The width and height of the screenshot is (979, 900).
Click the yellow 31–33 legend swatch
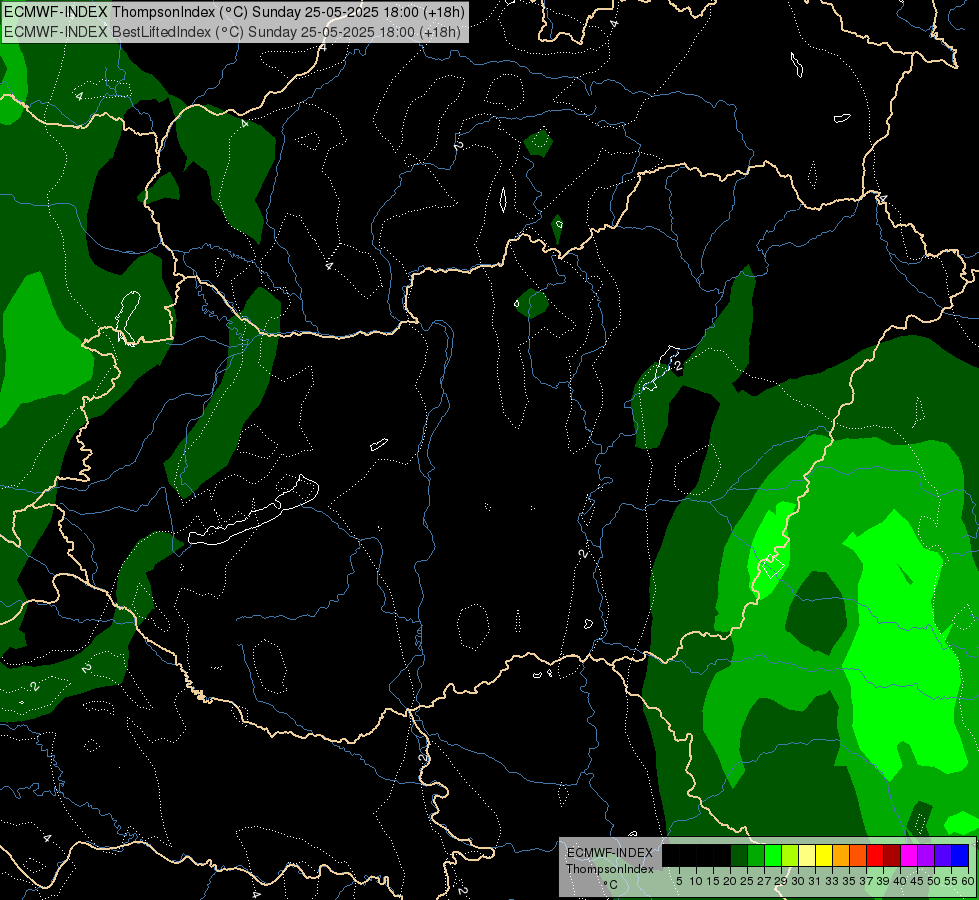pyautogui.click(x=824, y=855)
